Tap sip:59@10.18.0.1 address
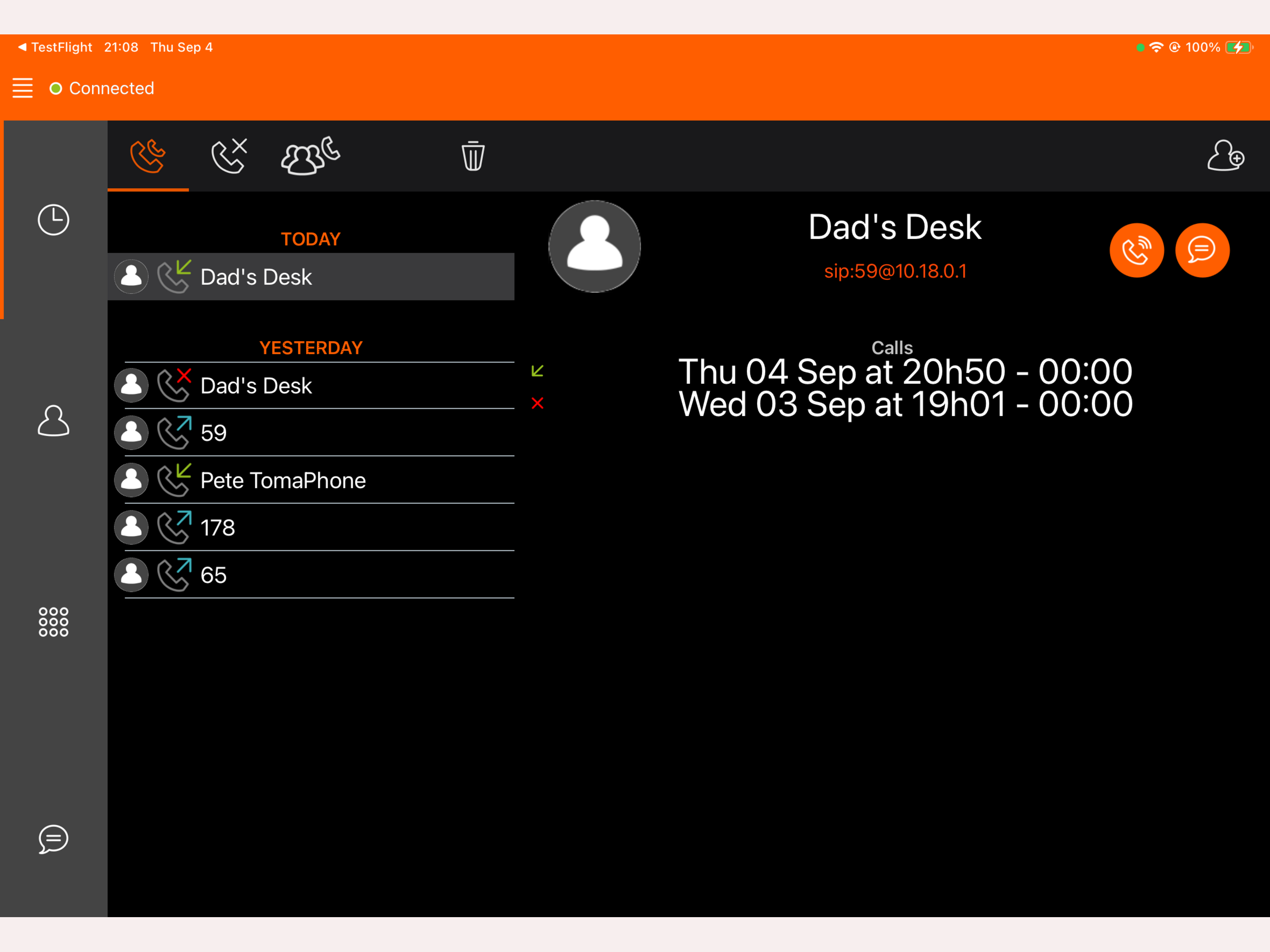Screen dimensions: 1270x952 tap(895, 271)
